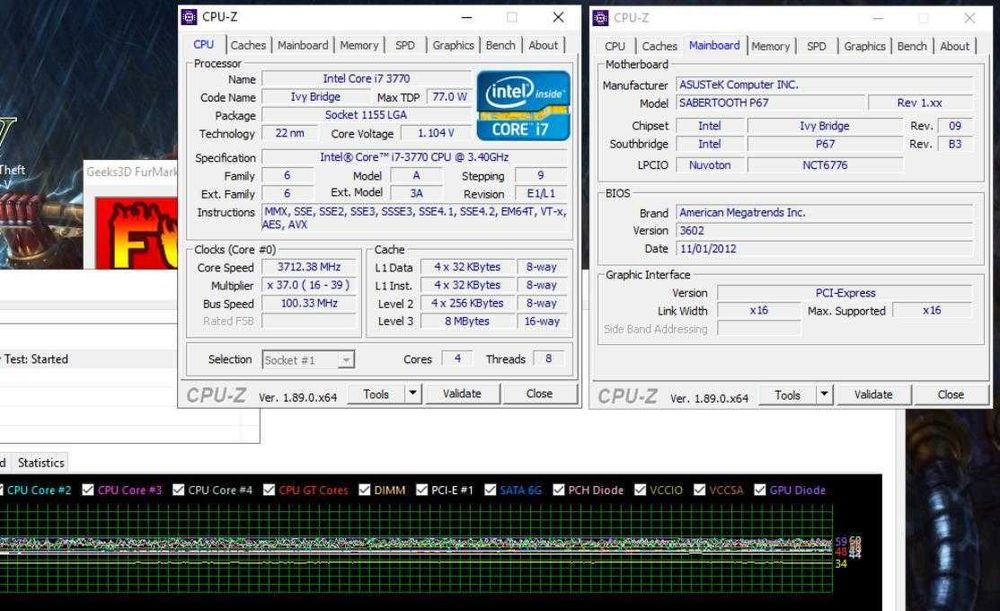Click the Bus Speed '100.33 MHz' value
The height and width of the screenshot is (611, 1000).
309,303
